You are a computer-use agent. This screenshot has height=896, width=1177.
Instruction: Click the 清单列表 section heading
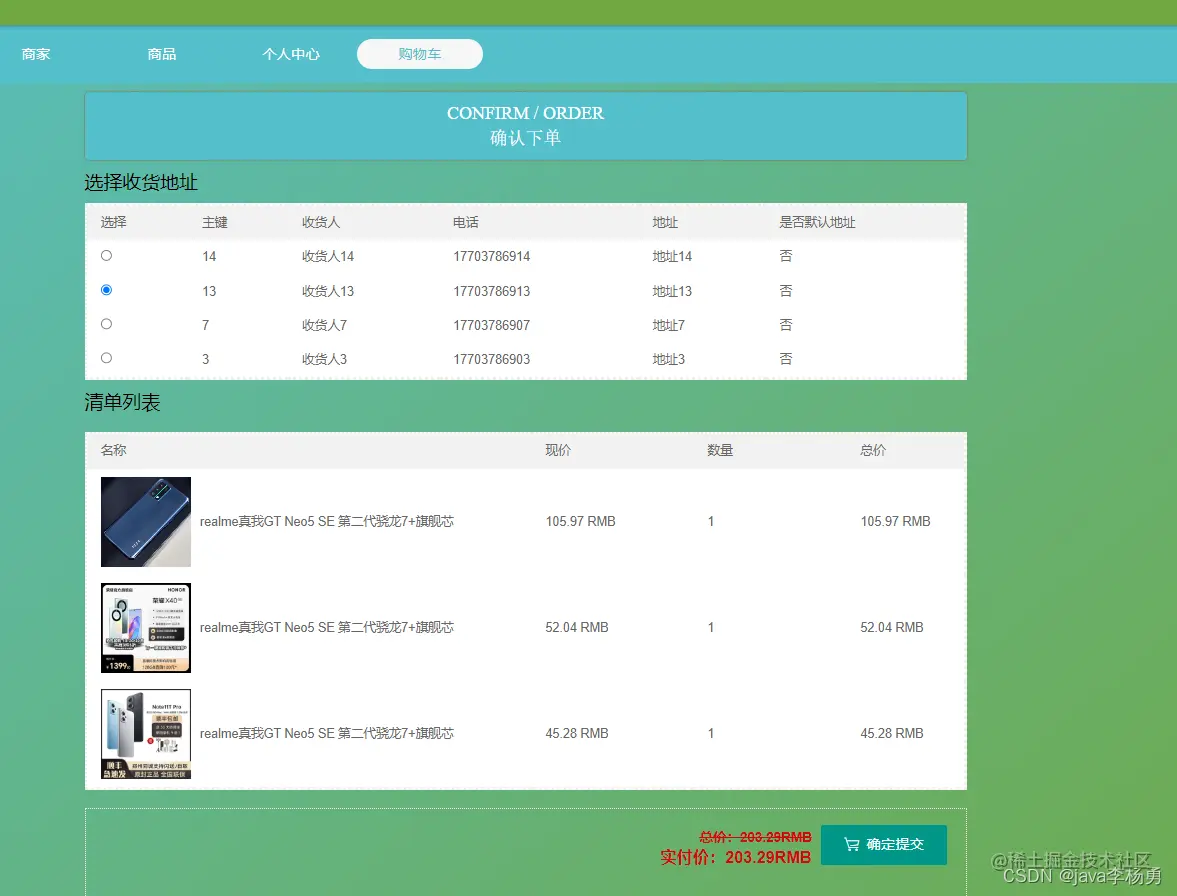(x=122, y=403)
